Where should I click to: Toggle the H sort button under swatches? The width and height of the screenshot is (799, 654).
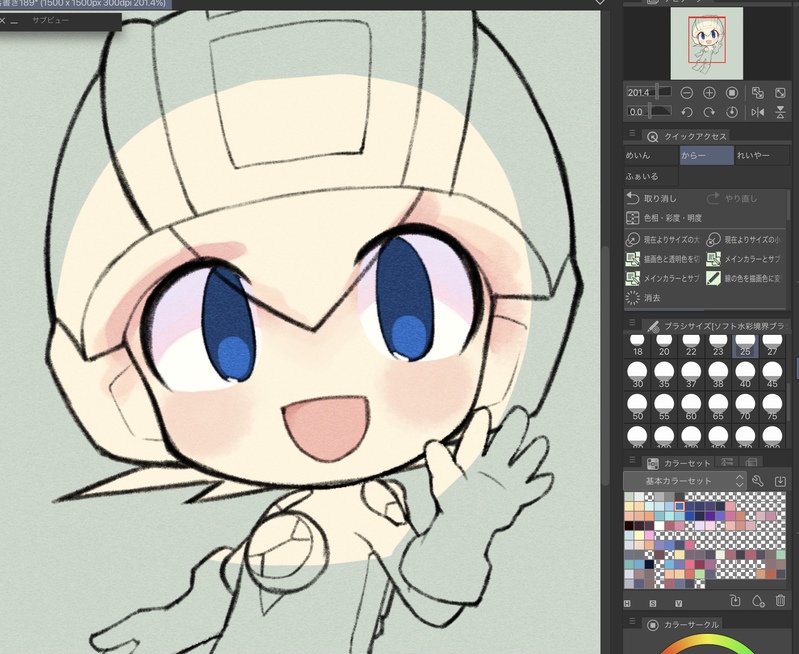[627, 604]
